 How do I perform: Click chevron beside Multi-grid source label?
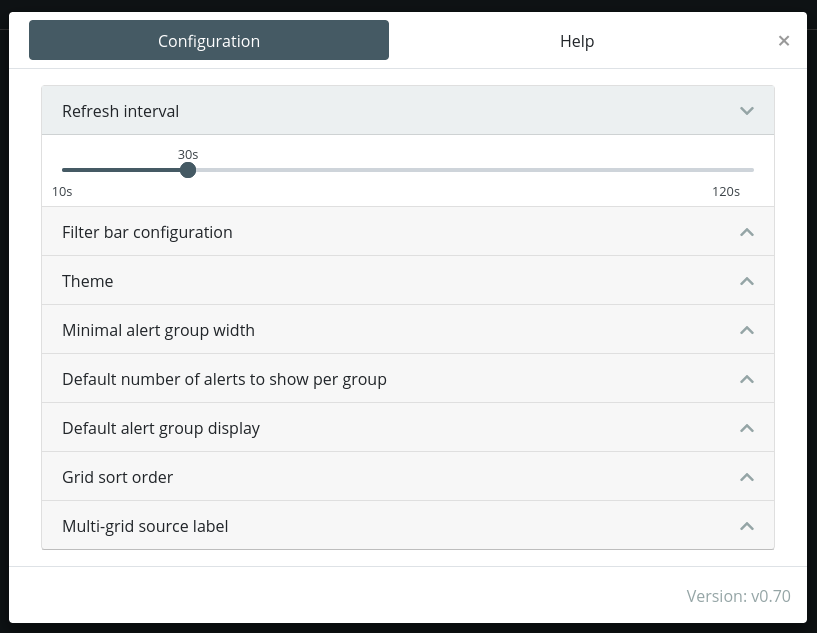point(747,526)
